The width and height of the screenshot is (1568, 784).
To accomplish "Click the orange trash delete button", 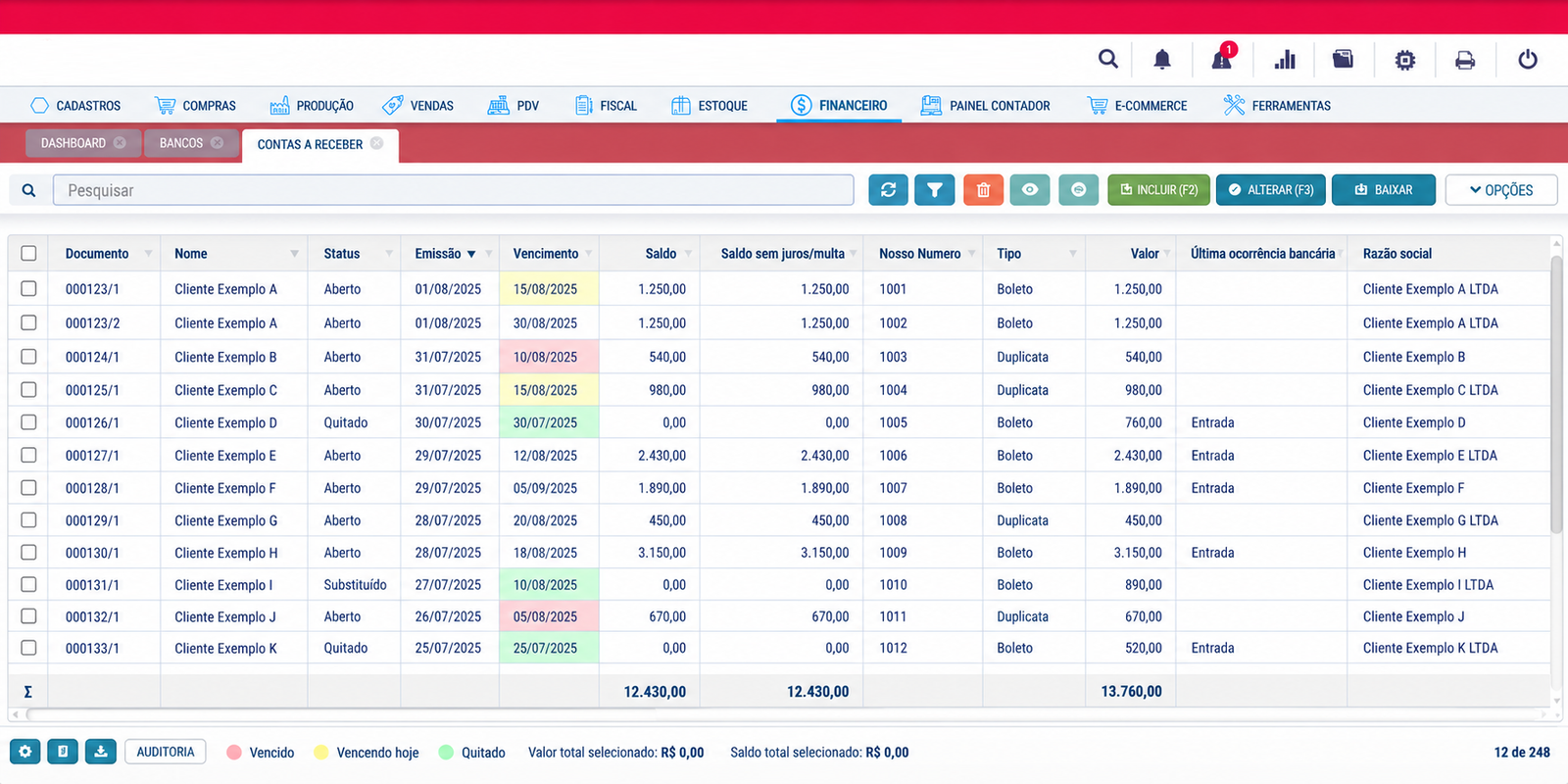I will (x=983, y=190).
